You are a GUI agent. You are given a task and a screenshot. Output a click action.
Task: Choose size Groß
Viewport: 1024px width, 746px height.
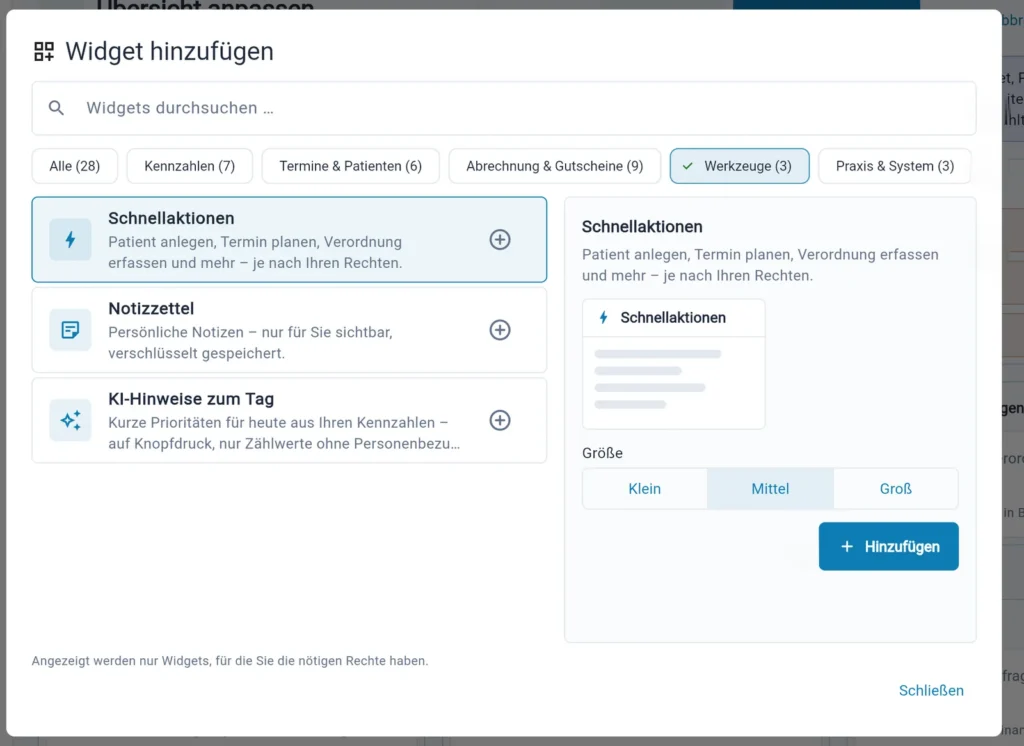(x=895, y=489)
